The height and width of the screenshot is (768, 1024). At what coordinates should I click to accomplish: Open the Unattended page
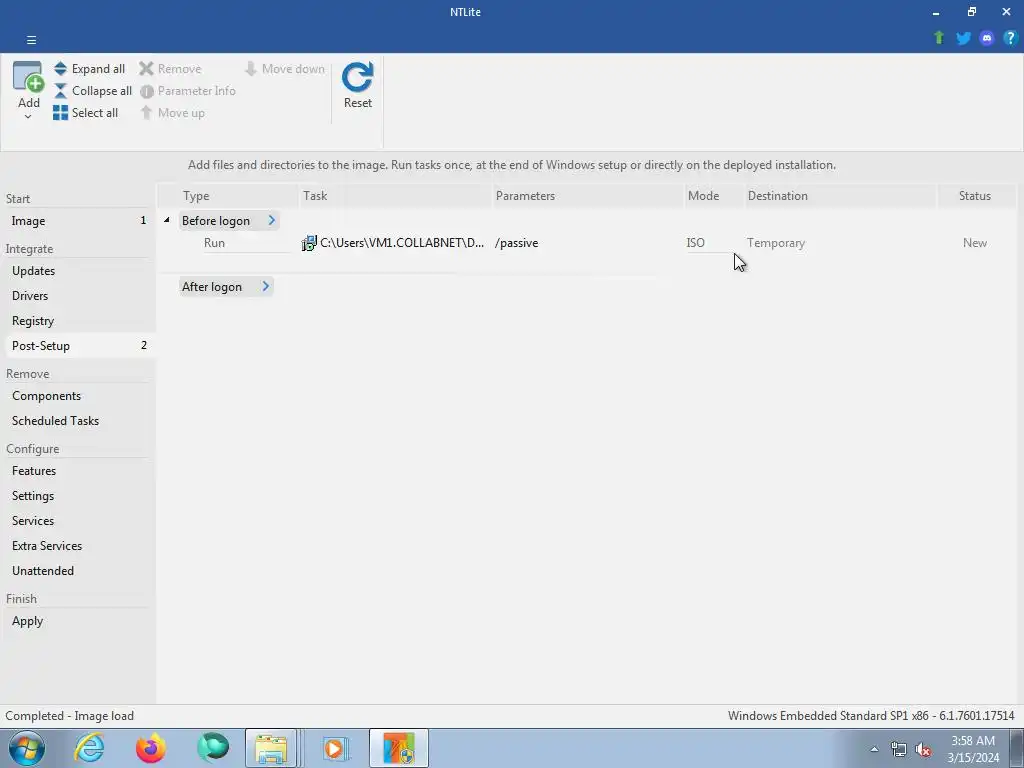[78, 571]
